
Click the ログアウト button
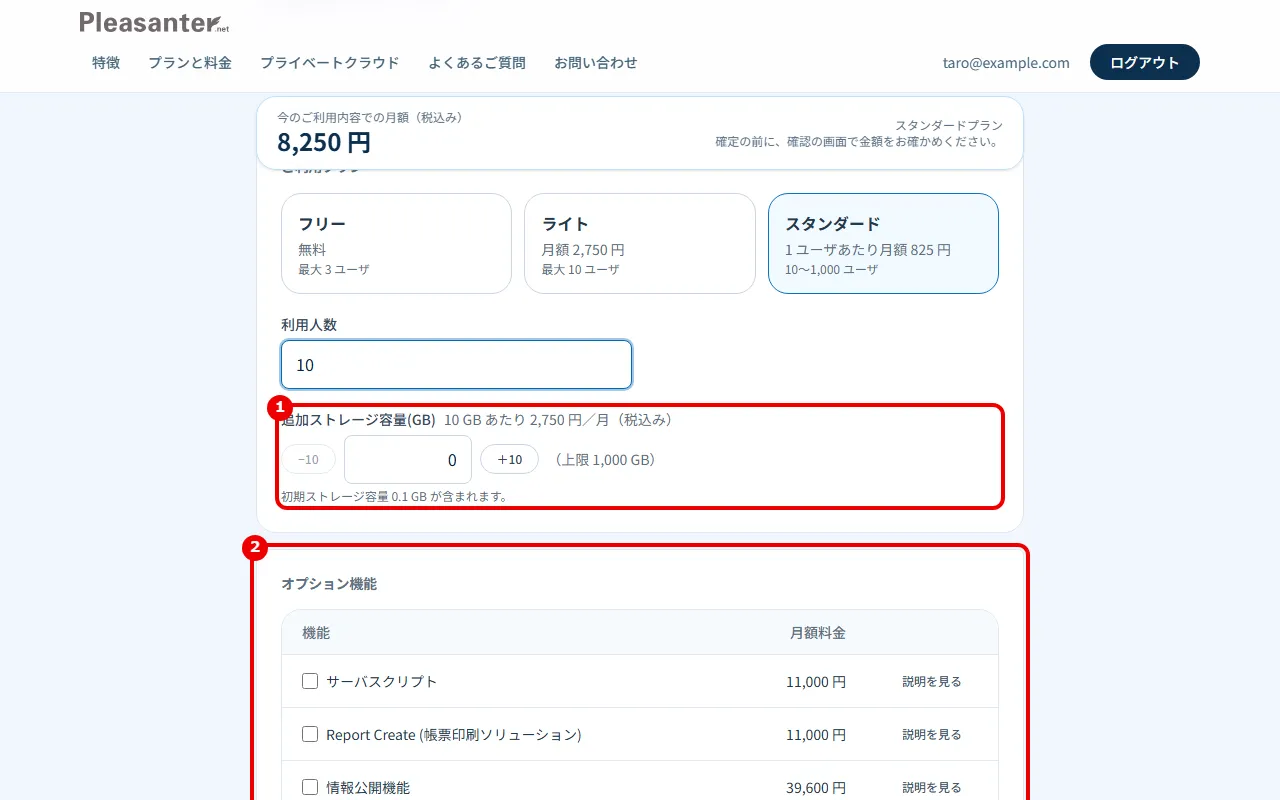1145,62
